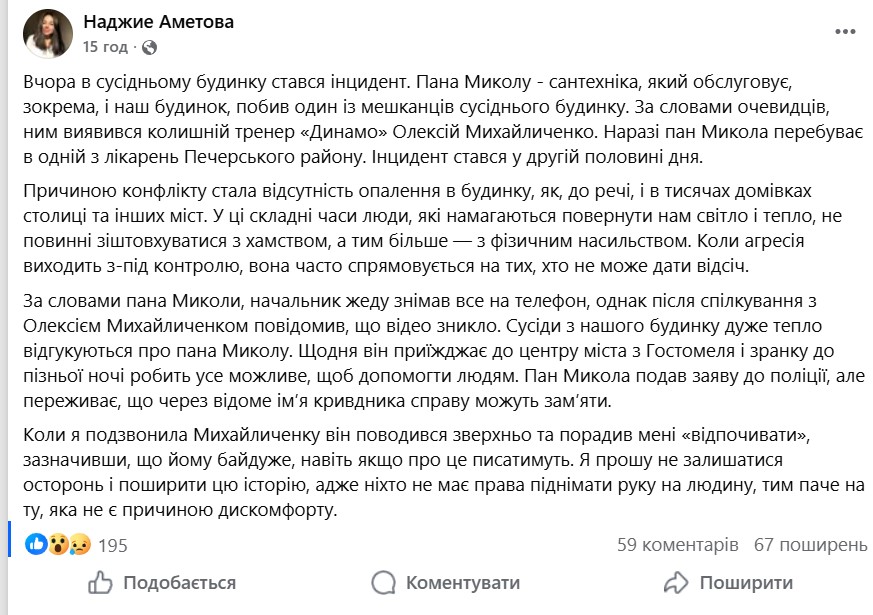View the "67 поширень" shares list
Screen dimensions: 873x615
click(x=810, y=545)
